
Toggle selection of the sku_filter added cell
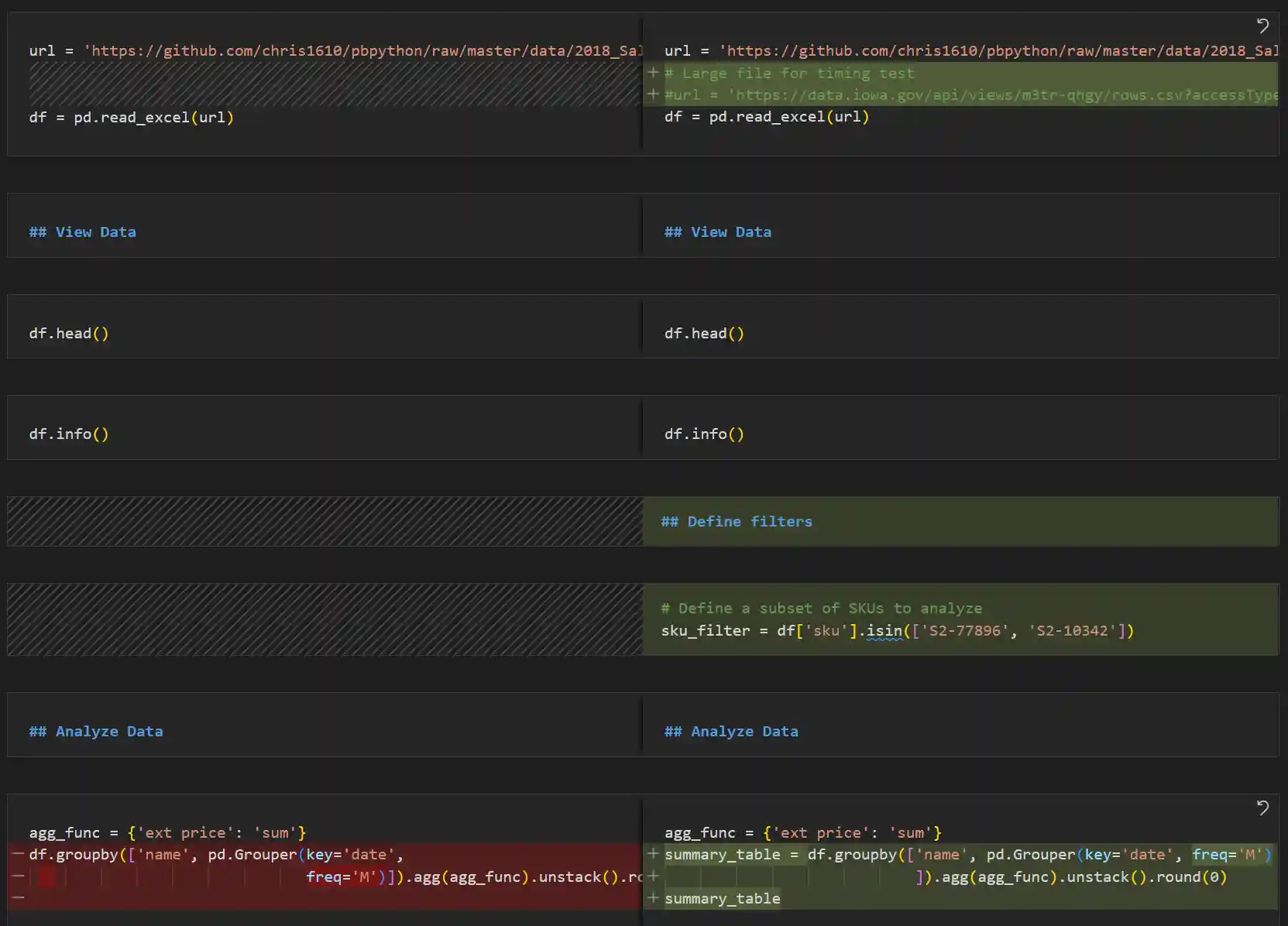click(x=960, y=619)
